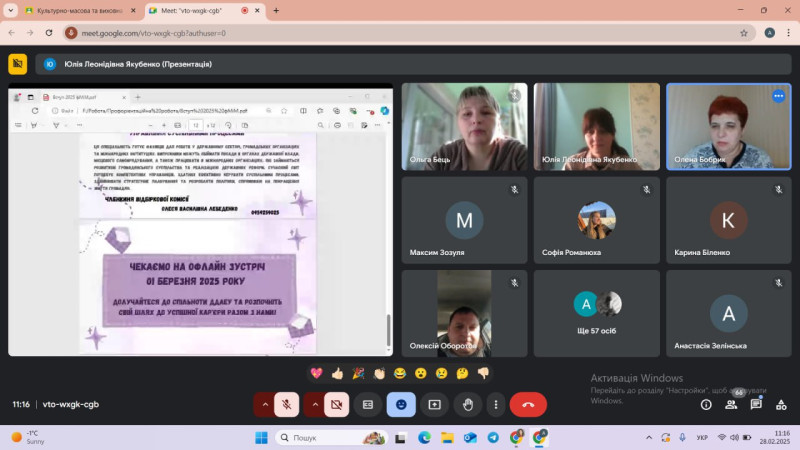Raise hand in the meeting

coord(467,404)
